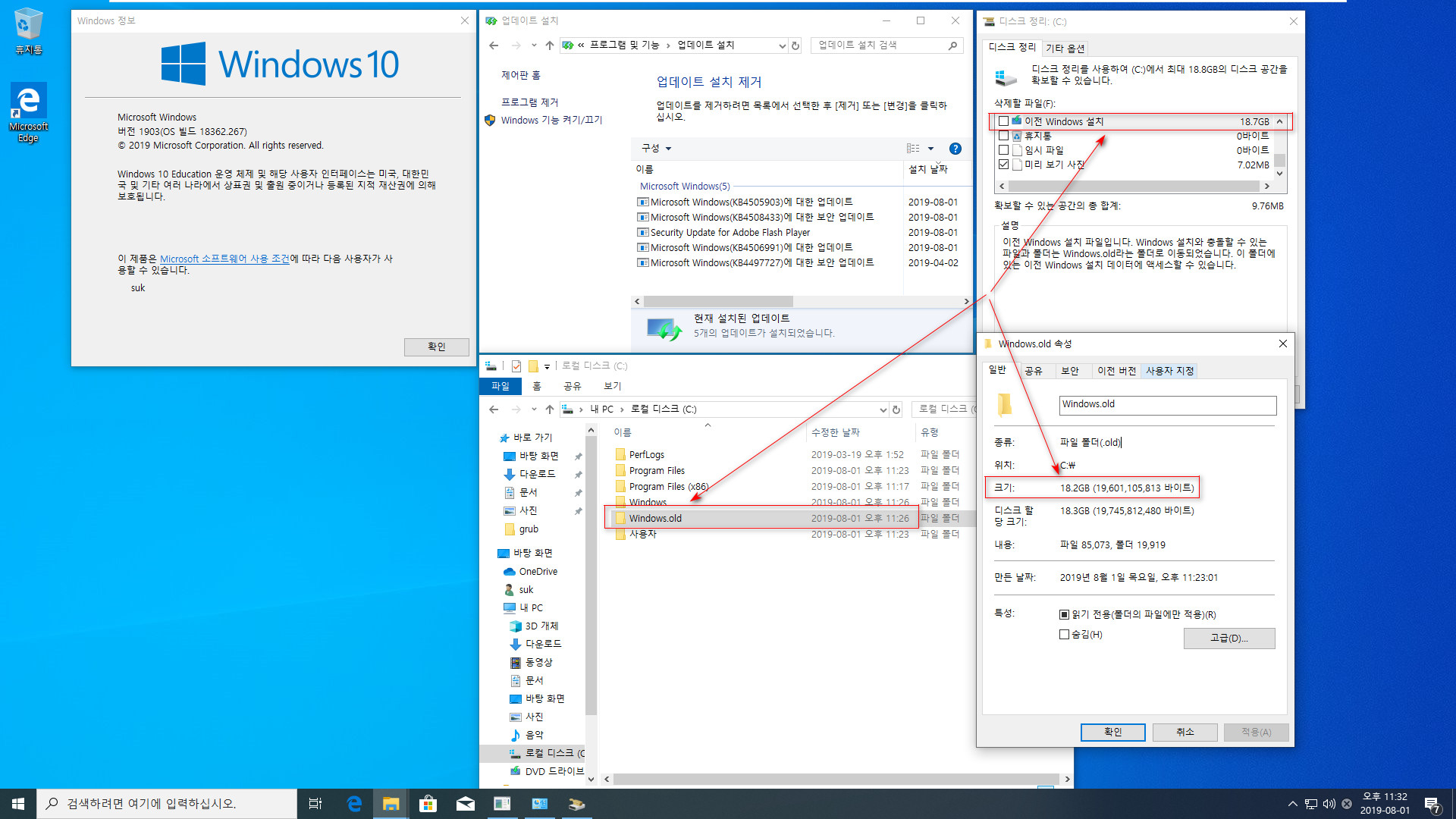1456x819 pixels.
Task: Refresh the Installed Updates address bar
Action: 795,45
